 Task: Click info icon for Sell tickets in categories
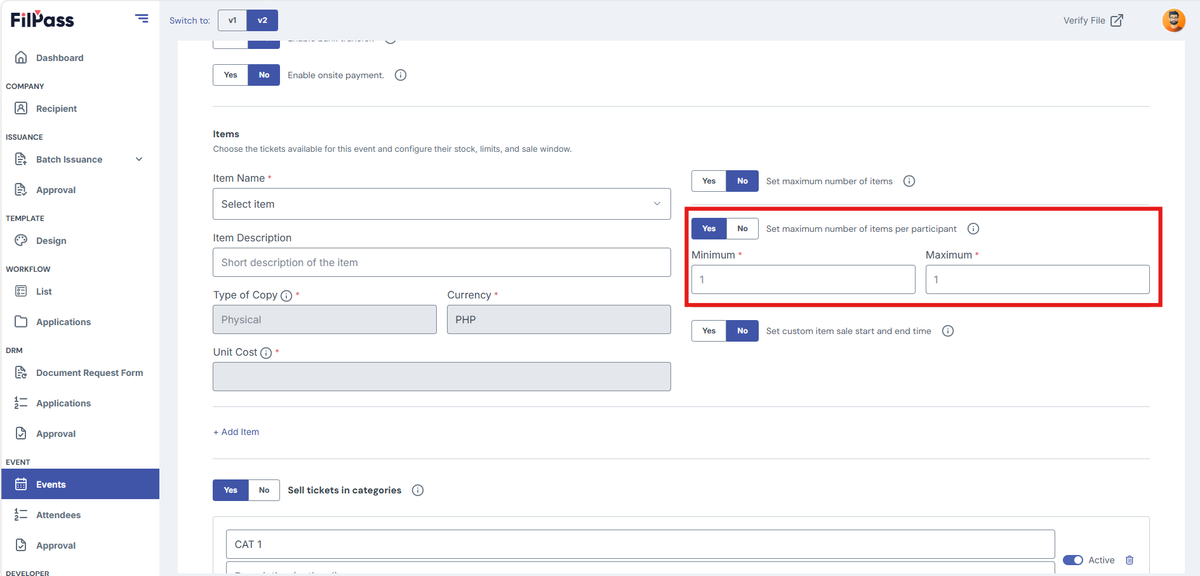(418, 490)
